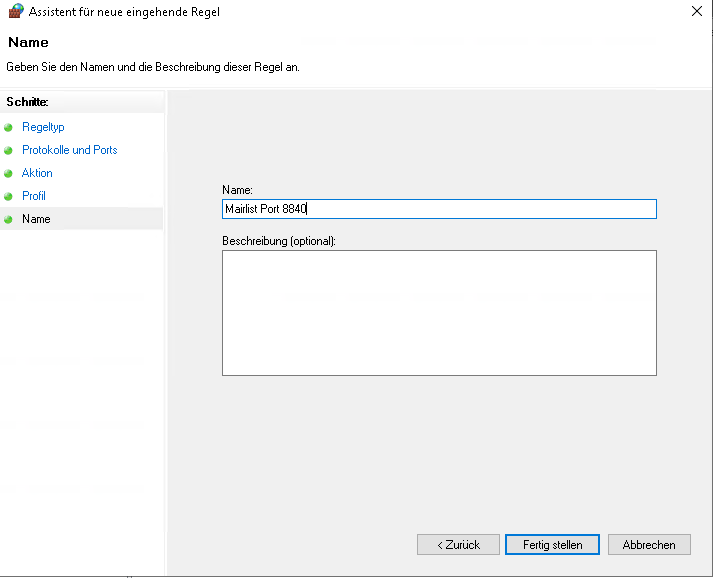Image resolution: width=713 pixels, height=578 pixels.
Task: Open the Protokolle und Ports step
Action: tap(70, 150)
